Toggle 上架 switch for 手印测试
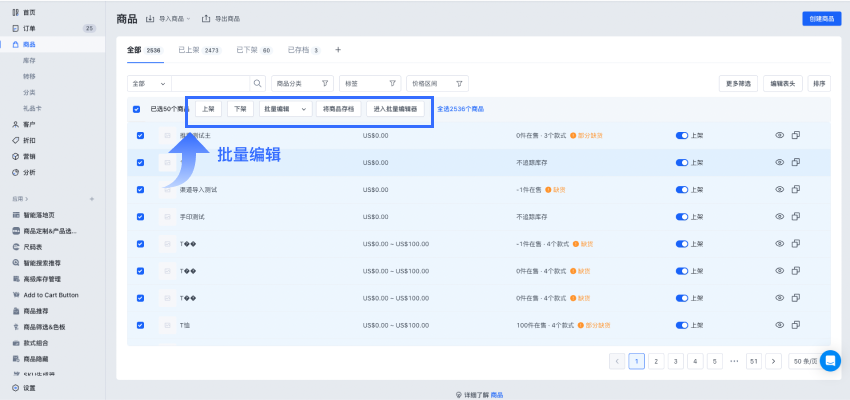 [x=681, y=217]
